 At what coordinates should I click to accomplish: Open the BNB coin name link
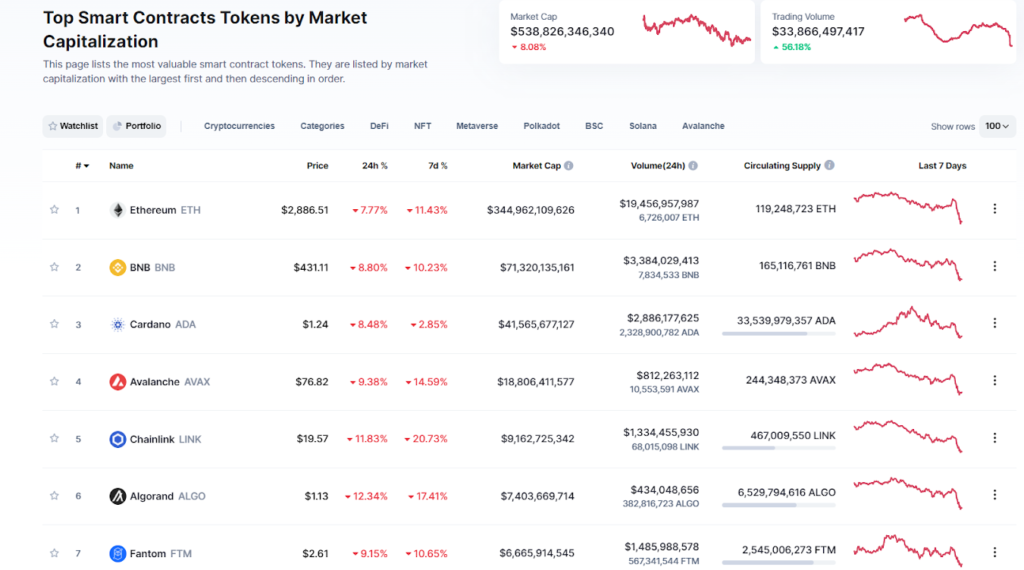coord(152,267)
